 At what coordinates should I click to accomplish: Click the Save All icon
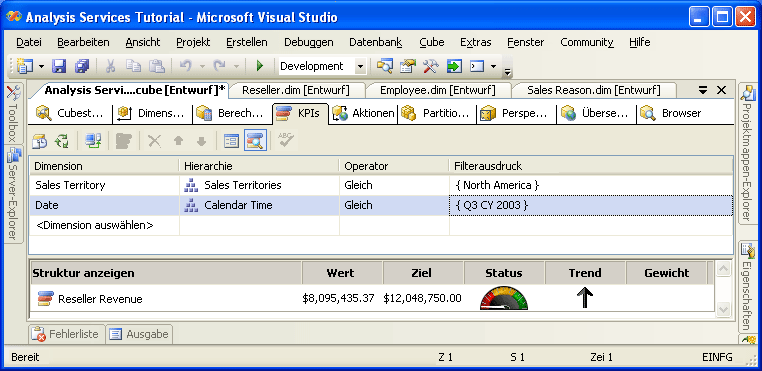click(82, 66)
